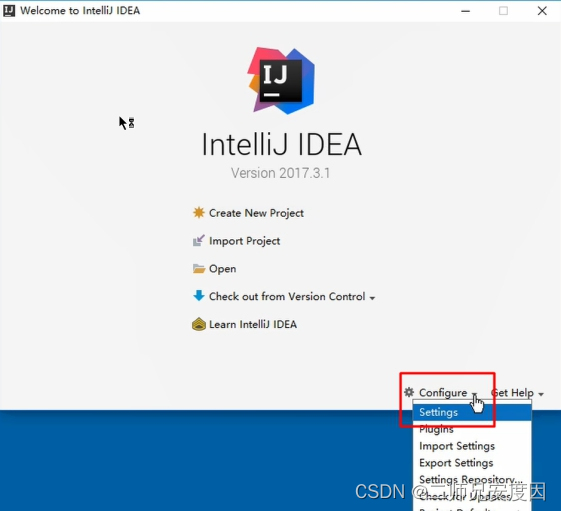Click the Import Project arrow icon
561x511 pixels.
(x=199, y=240)
